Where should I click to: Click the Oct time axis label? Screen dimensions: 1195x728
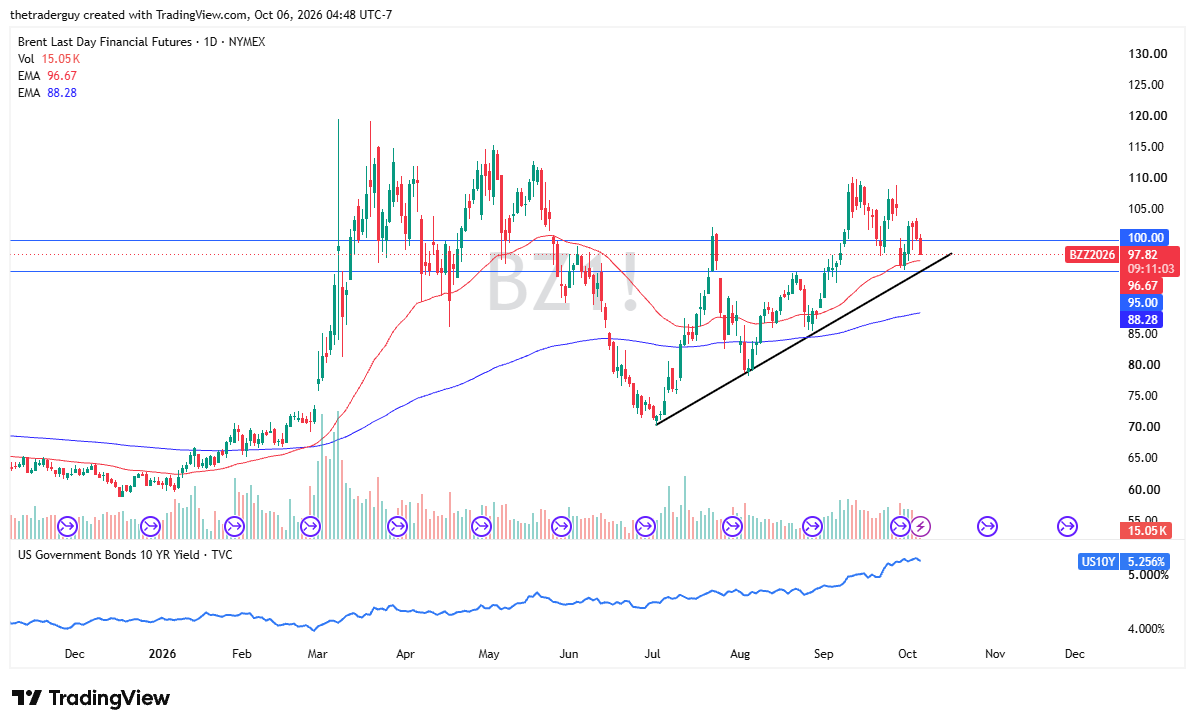click(x=907, y=653)
